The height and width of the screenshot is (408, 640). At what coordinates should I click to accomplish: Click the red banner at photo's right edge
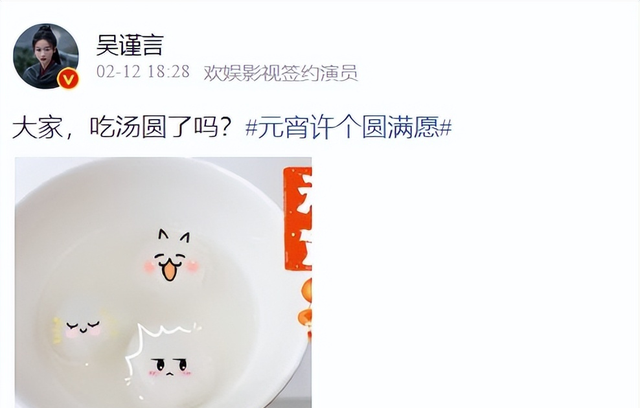[298, 219]
